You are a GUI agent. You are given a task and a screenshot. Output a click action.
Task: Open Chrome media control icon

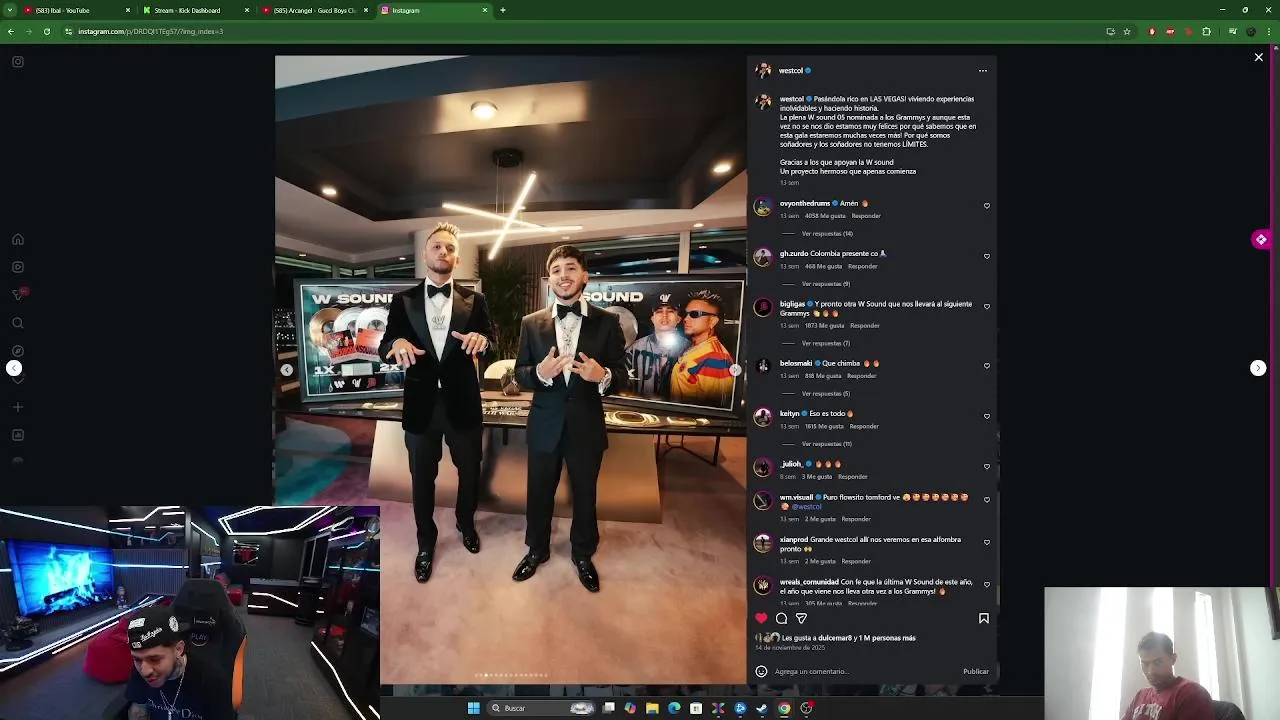point(1233,31)
